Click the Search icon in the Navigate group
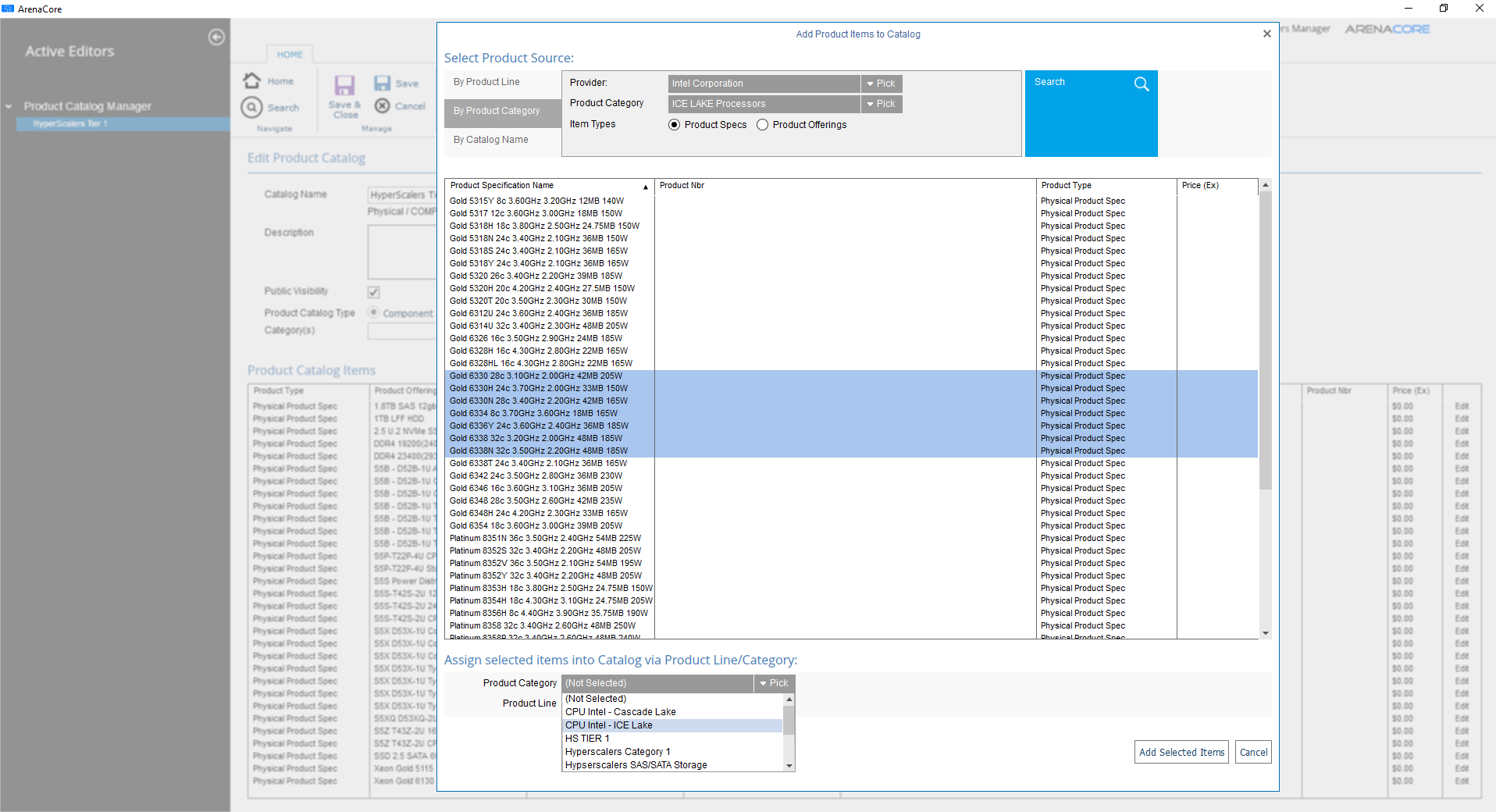 (251, 107)
